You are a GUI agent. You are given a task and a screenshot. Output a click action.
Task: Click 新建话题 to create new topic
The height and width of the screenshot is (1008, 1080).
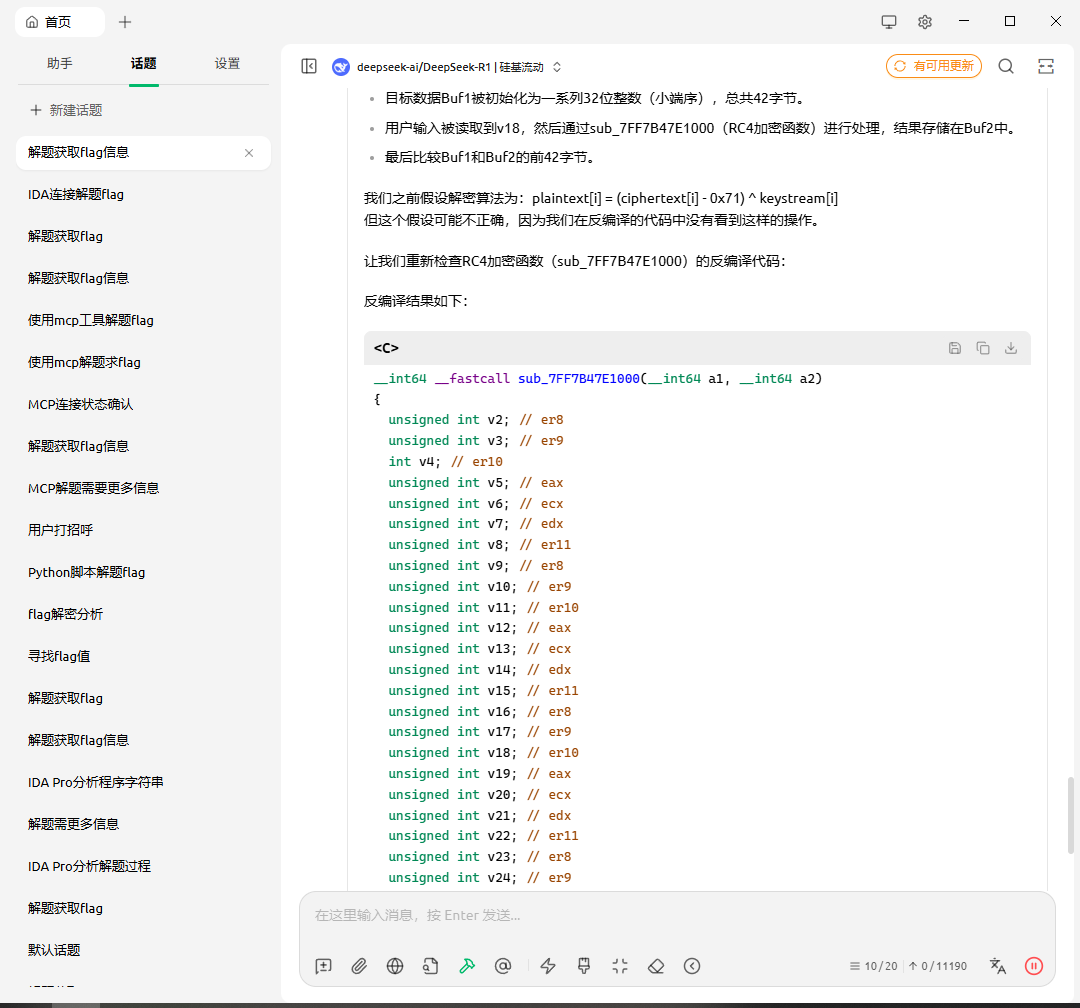tap(66, 110)
